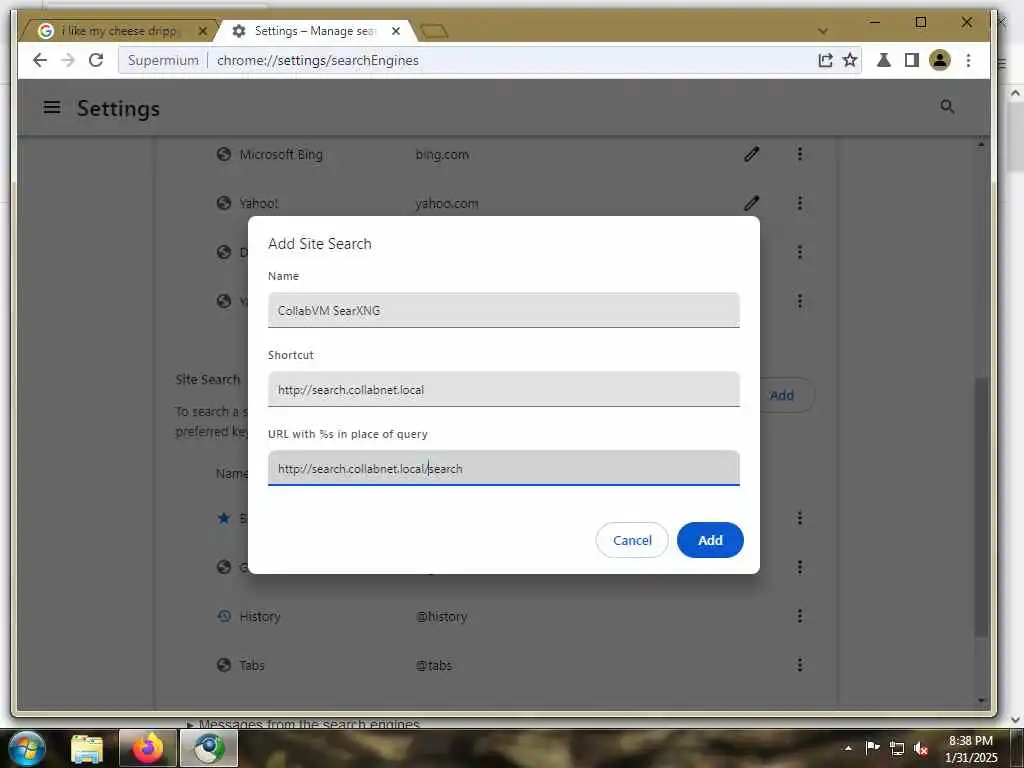
Task: Open the tab search dropdown chevron
Action: [823, 31]
